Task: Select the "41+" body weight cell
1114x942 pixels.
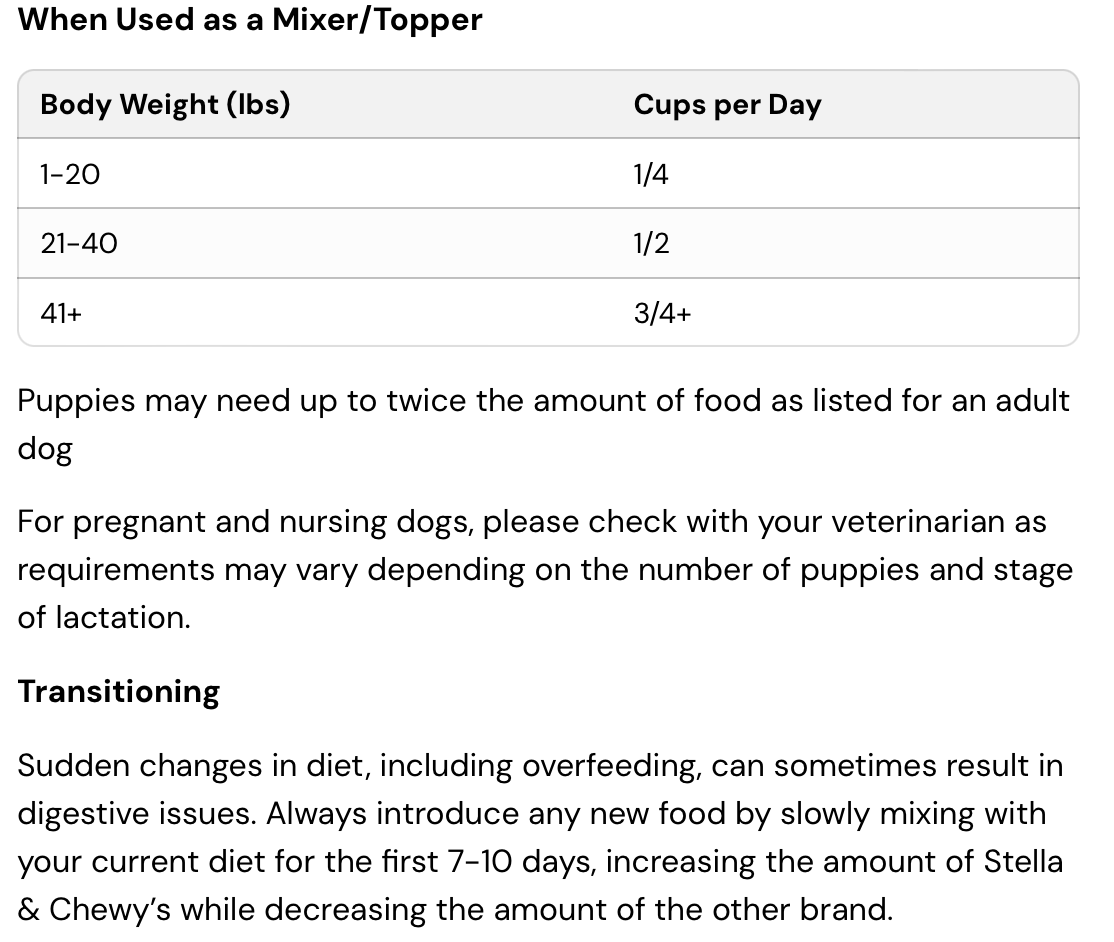Action: click(61, 313)
